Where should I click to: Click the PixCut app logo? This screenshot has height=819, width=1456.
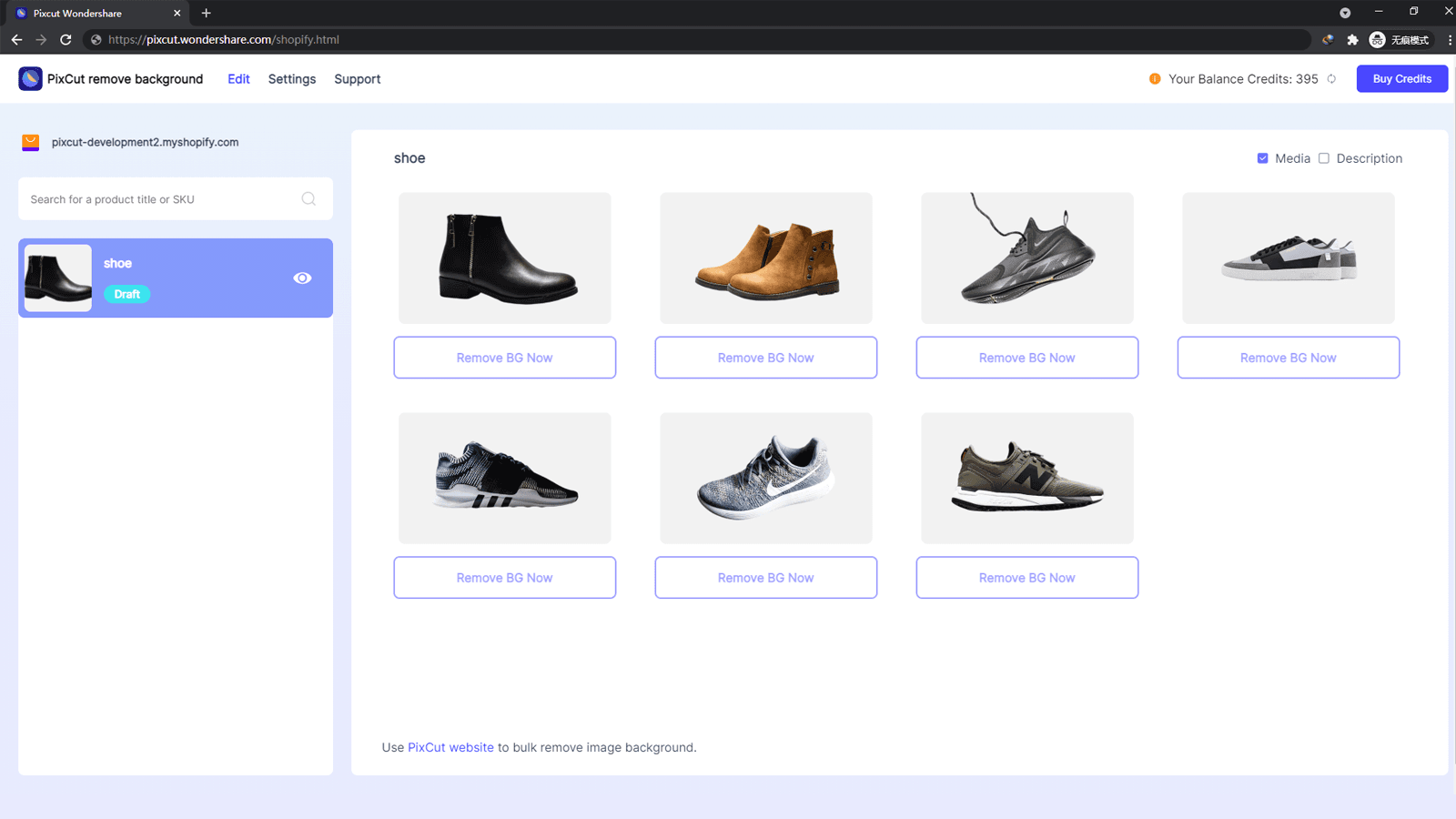[x=31, y=78]
